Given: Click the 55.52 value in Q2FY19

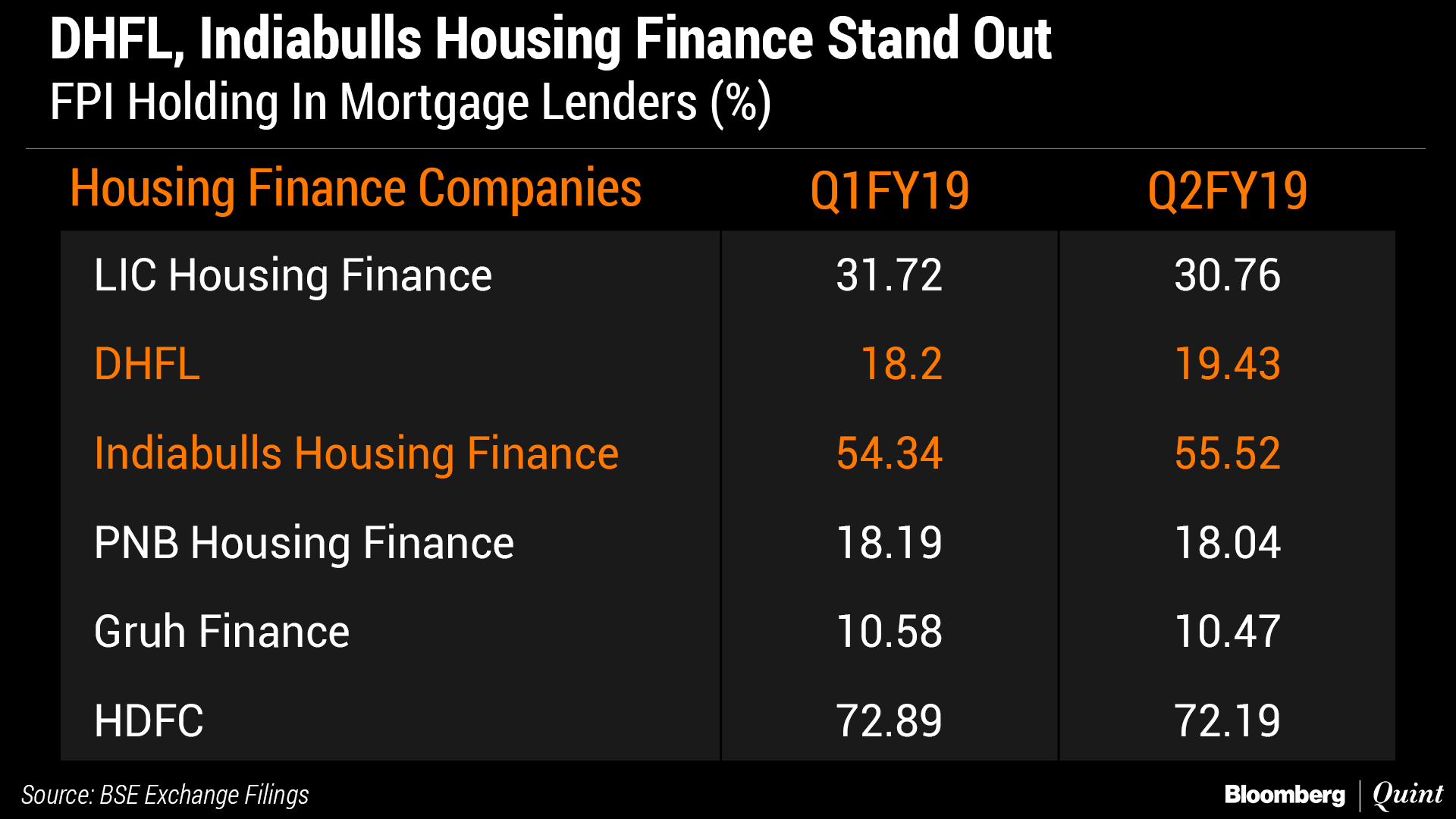Looking at the screenshot, I should click(x=1227, y=453).
